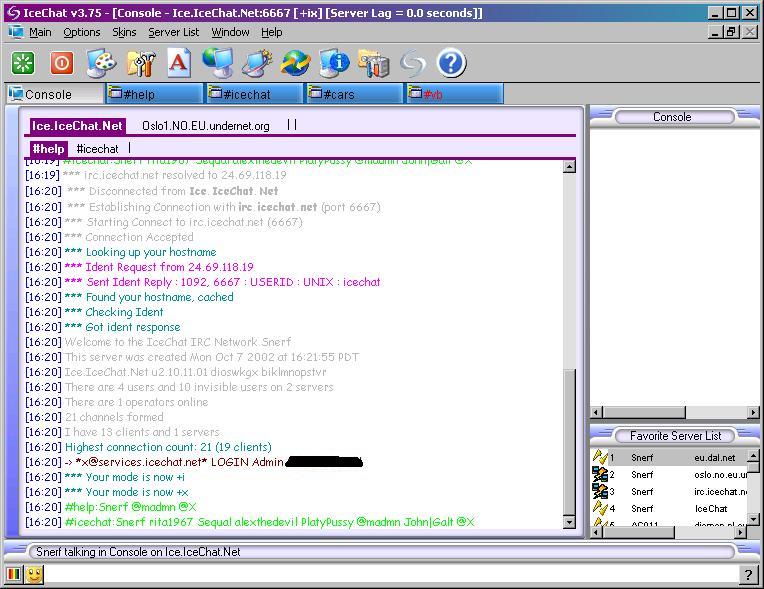Select the Oslo1.NO.EU.undernet.org server tab
The image size is (764, 589).
pyautogui.click(x=206, y=126)
